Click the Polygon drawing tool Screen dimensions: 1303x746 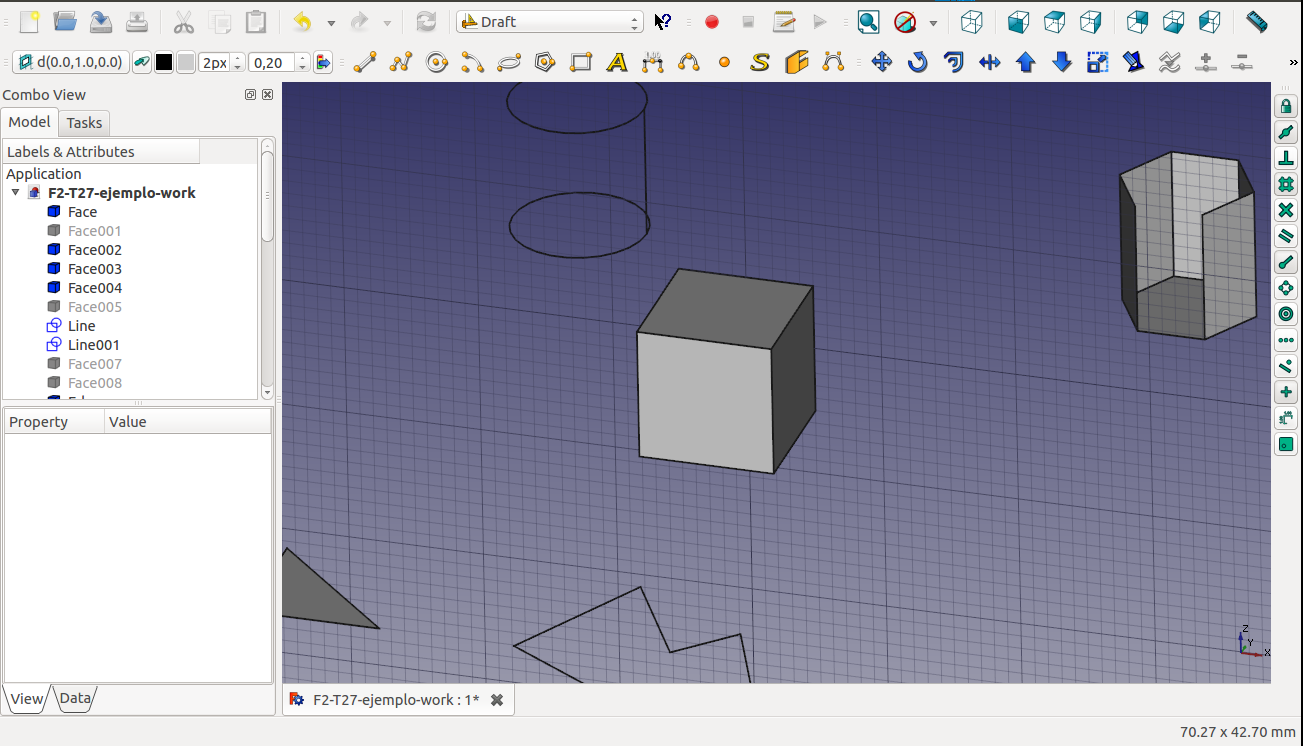[545, 62]
